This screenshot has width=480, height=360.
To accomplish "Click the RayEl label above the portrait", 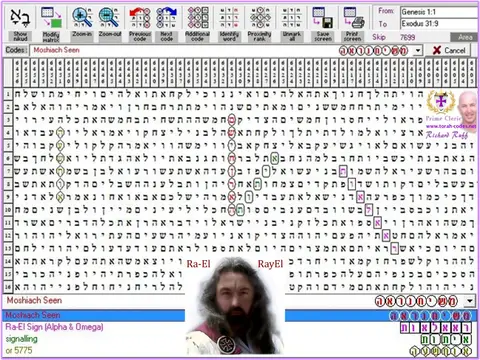I will click(270, 264).
